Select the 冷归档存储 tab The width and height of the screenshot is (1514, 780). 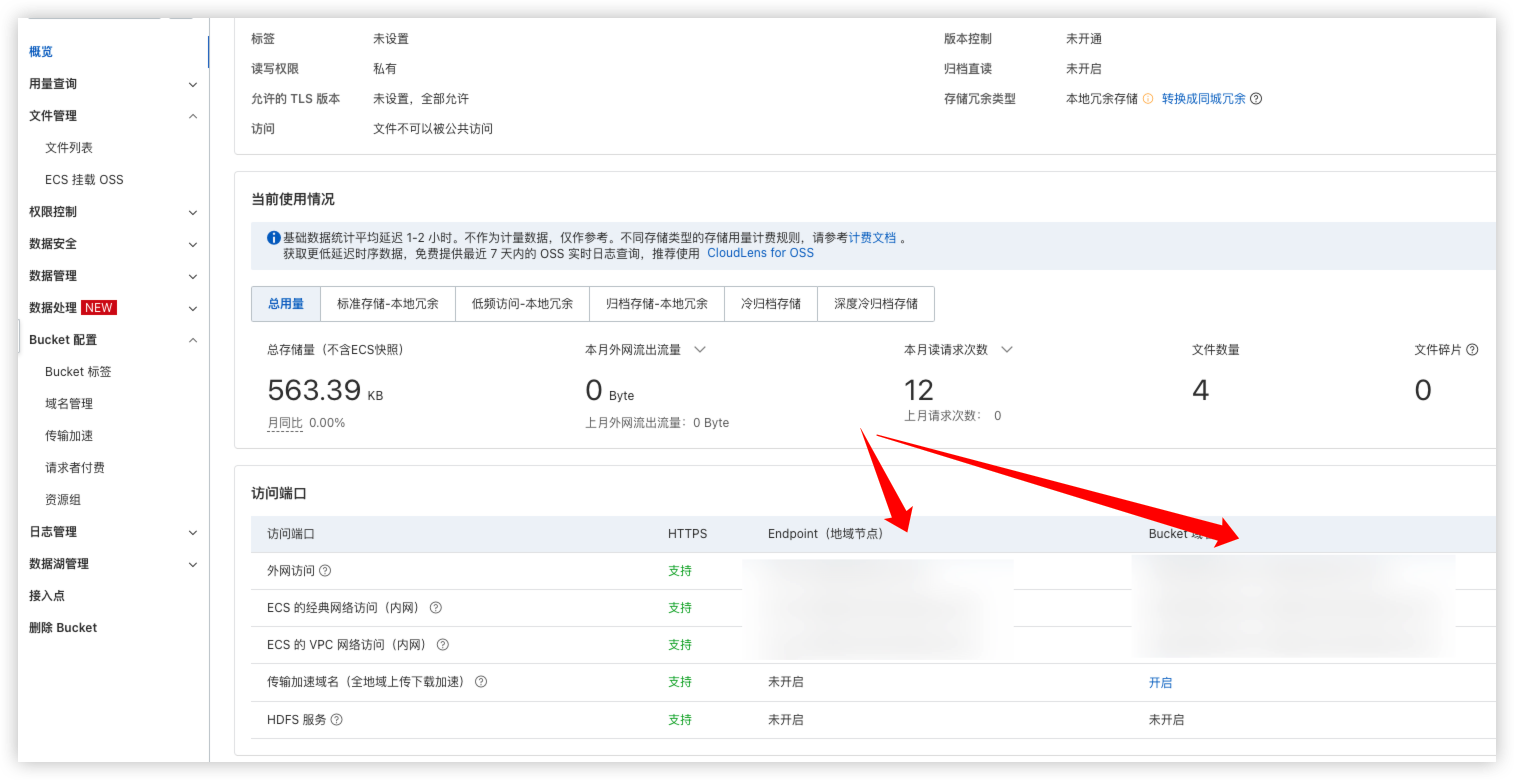click(x=771, y=304)
